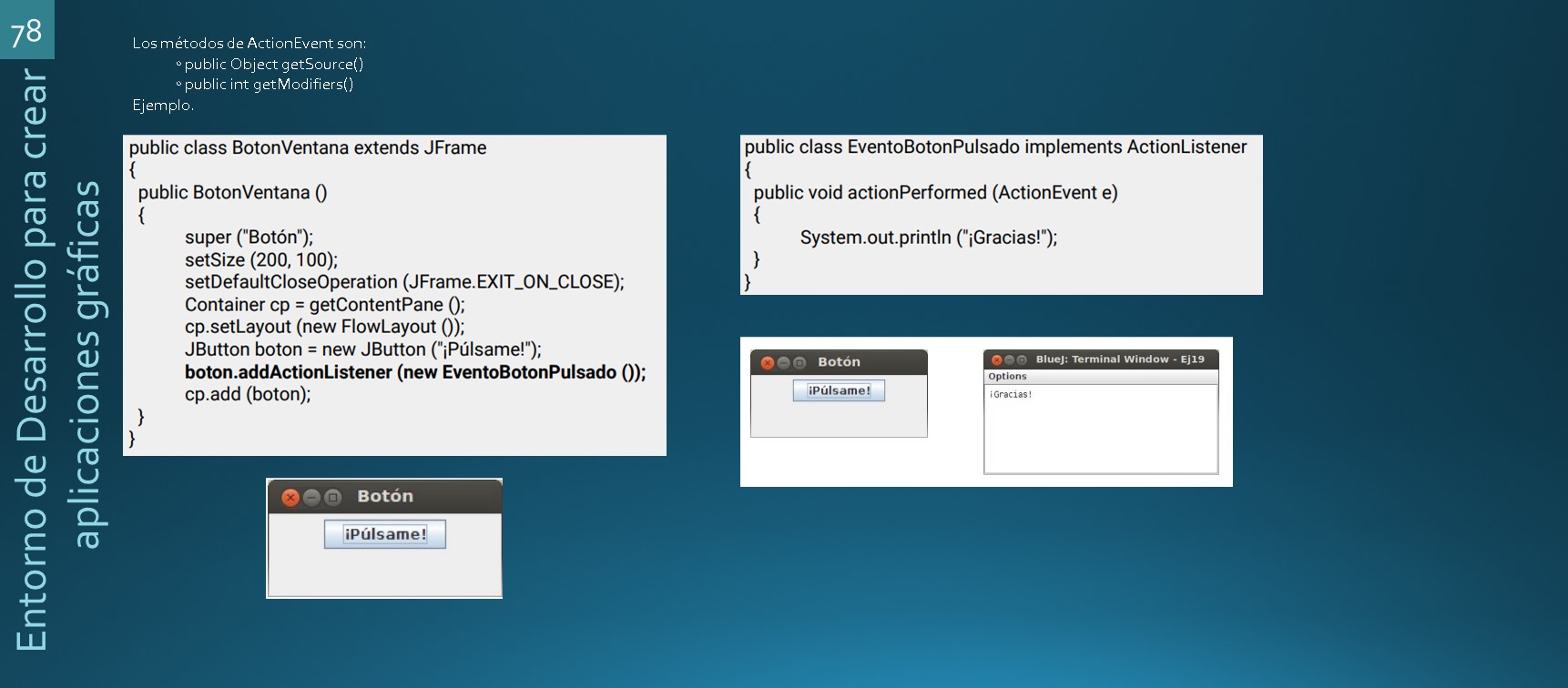Click the bold boton.addActionListener code line
The image size is (1568, 688).
(x=414, y=372)
